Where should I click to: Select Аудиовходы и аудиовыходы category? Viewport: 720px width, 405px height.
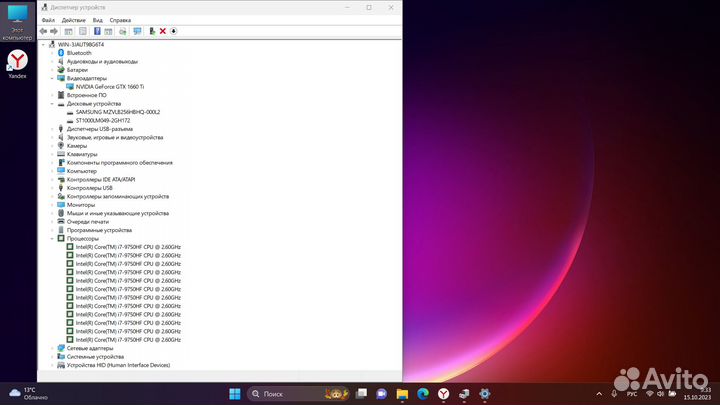click(102, 62)
